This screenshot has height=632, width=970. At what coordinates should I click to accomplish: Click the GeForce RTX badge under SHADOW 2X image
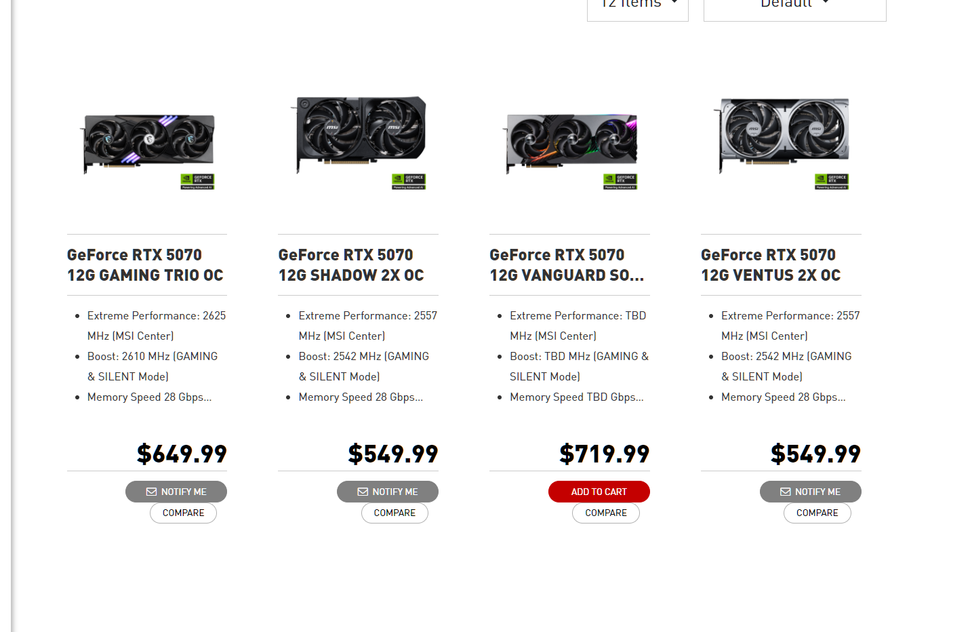408,181
